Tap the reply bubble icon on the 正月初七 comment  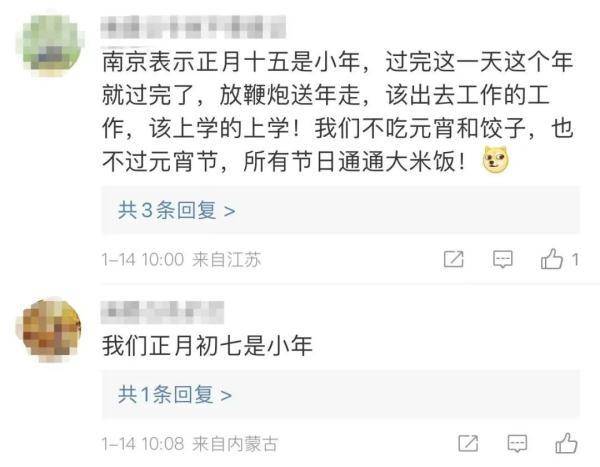[x=517, y=442]
